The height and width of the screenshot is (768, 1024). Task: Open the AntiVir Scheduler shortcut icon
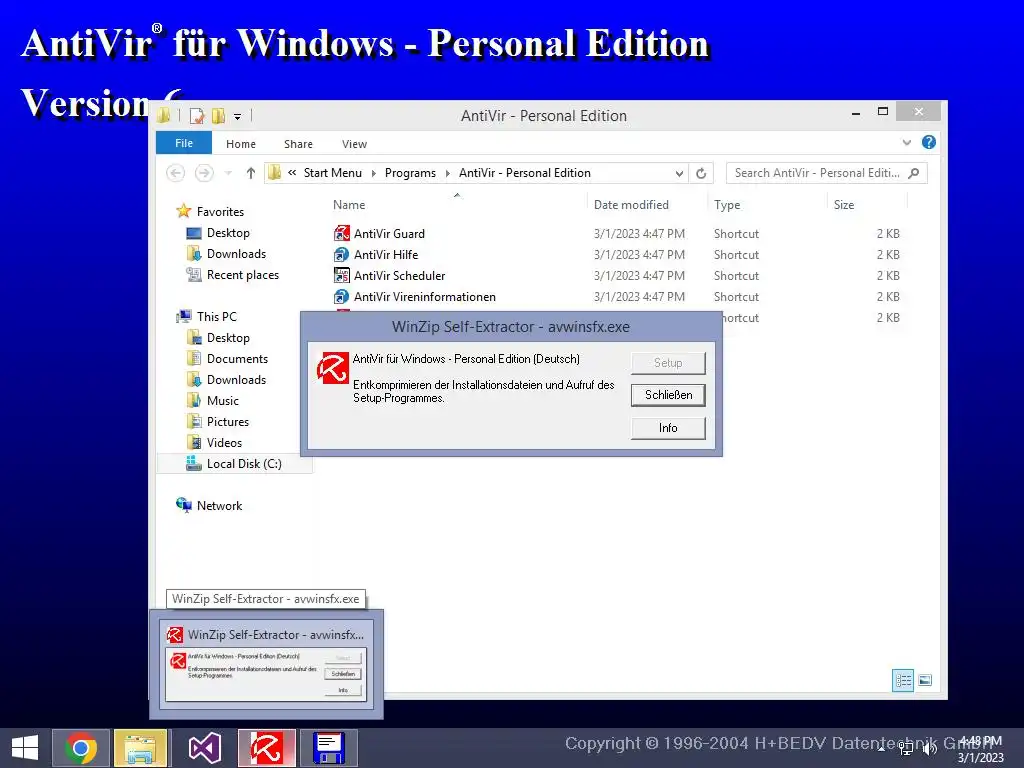pos(342,276)
